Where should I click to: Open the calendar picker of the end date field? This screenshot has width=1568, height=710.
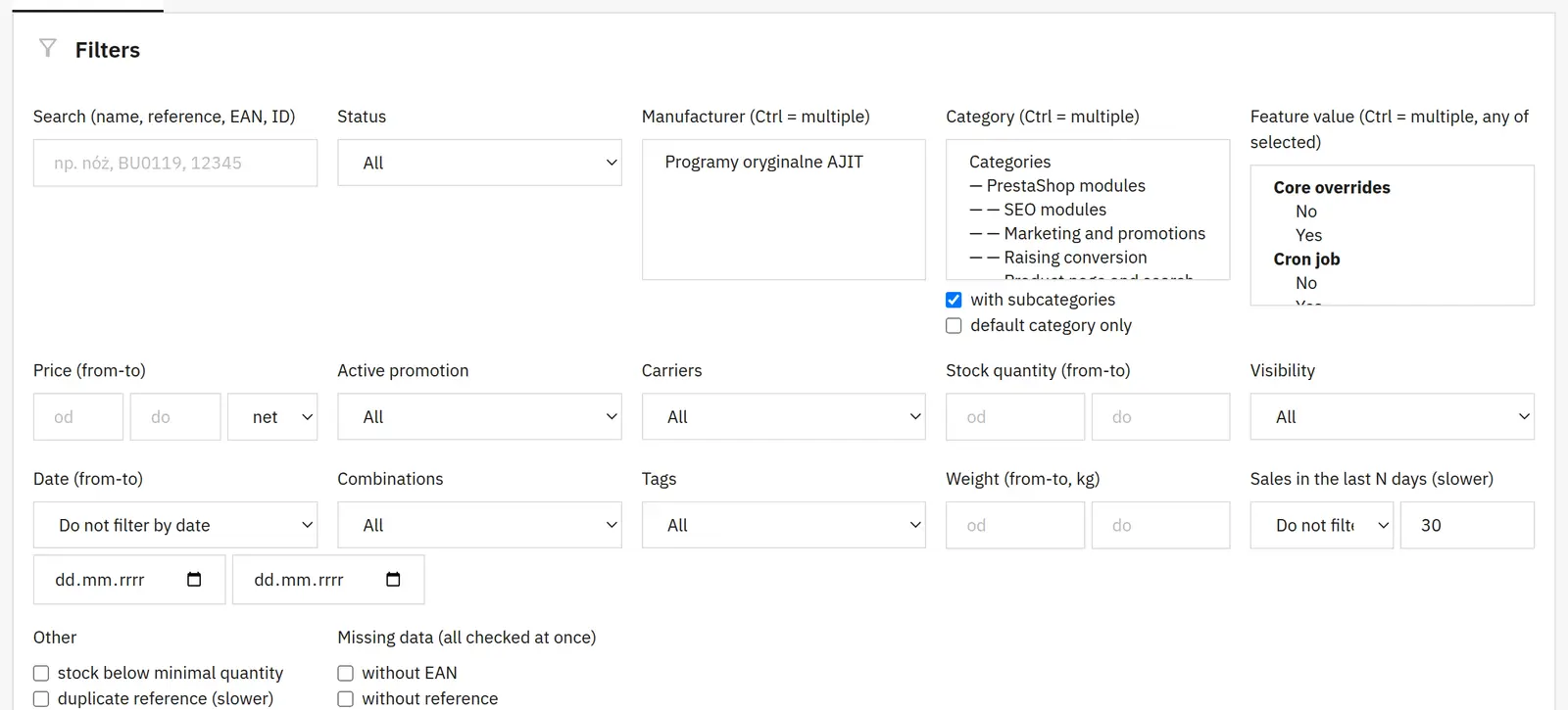click(x=393, y=580)
